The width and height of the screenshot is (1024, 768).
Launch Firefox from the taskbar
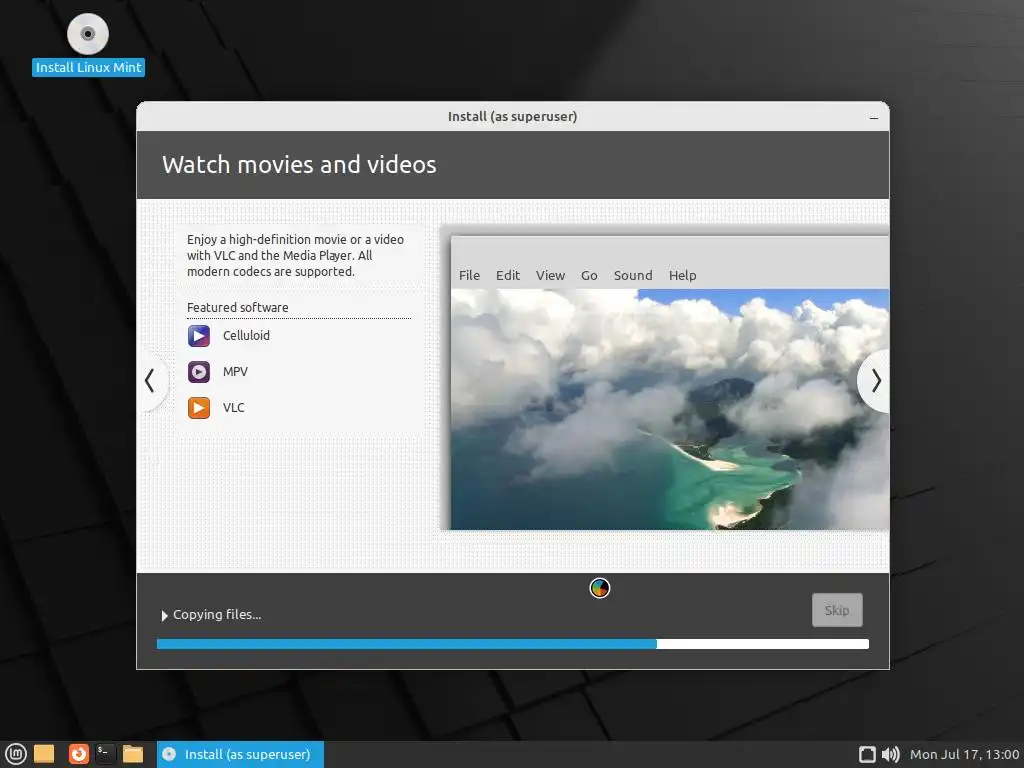click(x=79, y=754)
